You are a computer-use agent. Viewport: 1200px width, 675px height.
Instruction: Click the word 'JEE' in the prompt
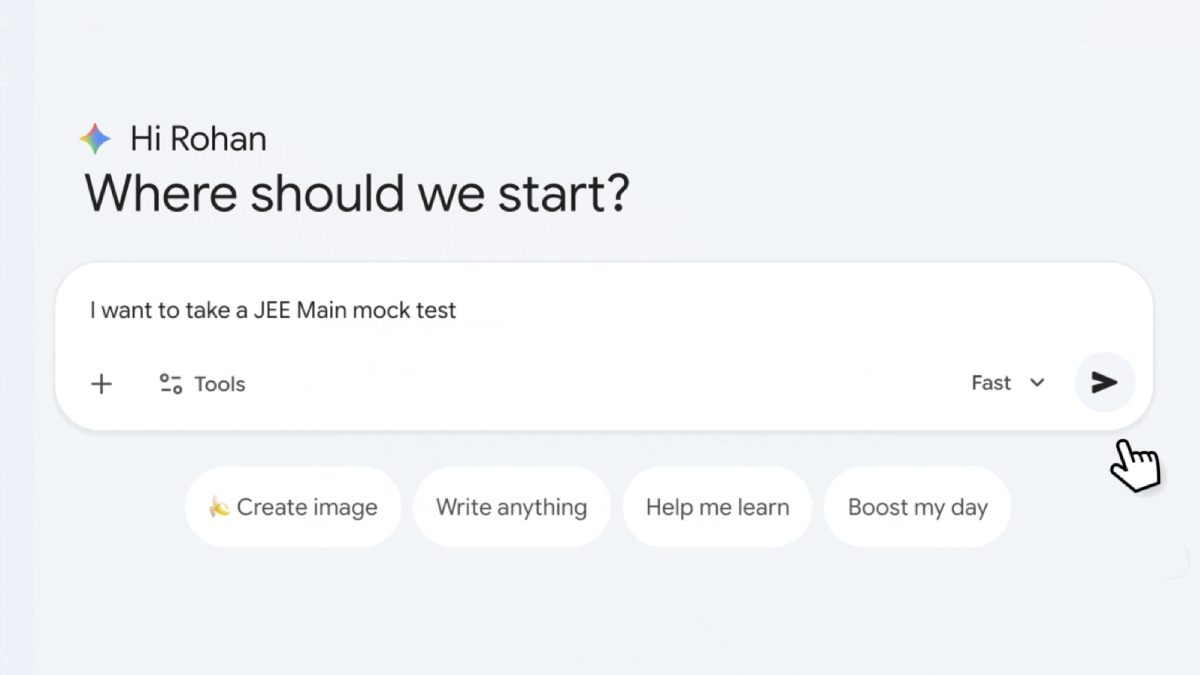coord(273,310)
